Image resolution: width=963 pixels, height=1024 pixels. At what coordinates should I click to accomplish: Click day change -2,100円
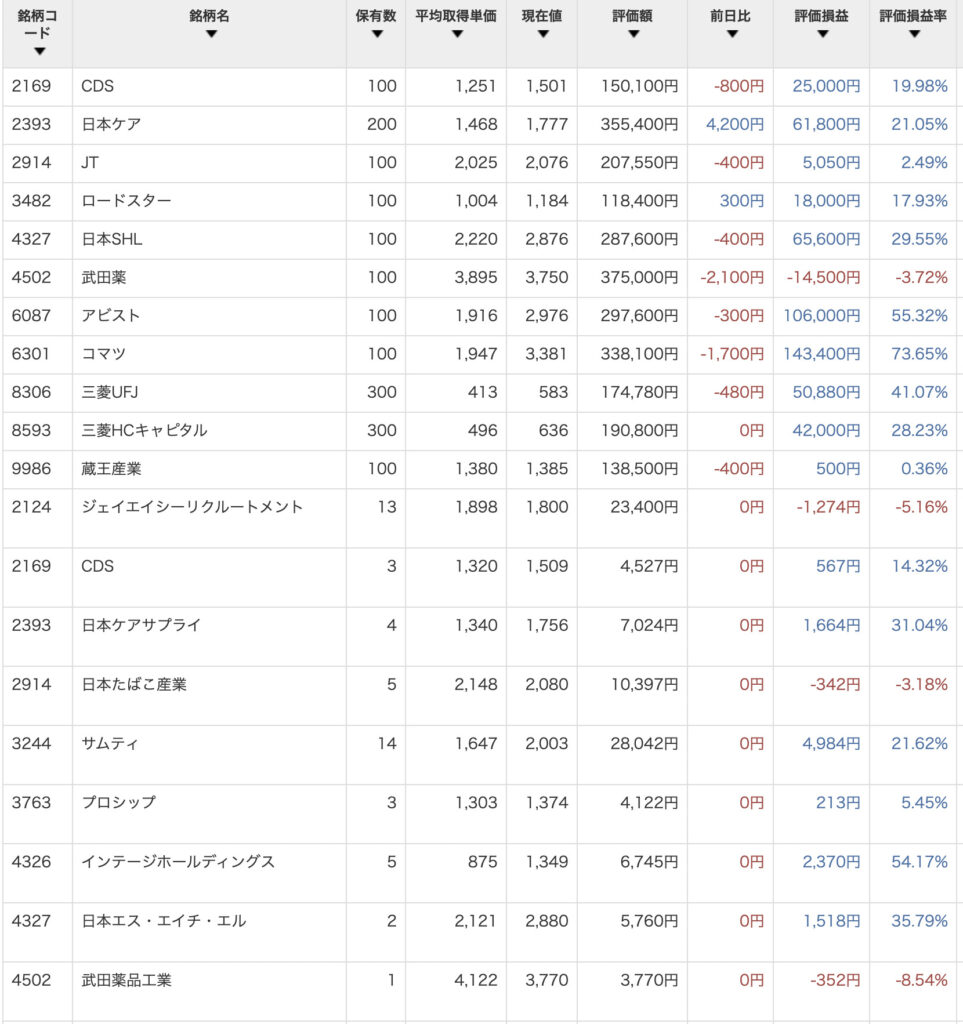click(732, 278)
